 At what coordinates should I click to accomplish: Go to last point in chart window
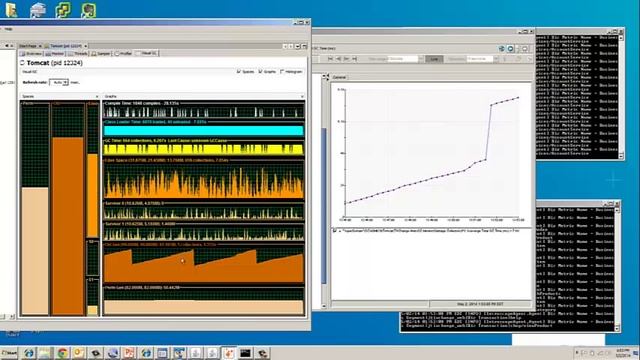tap(354, 59)
